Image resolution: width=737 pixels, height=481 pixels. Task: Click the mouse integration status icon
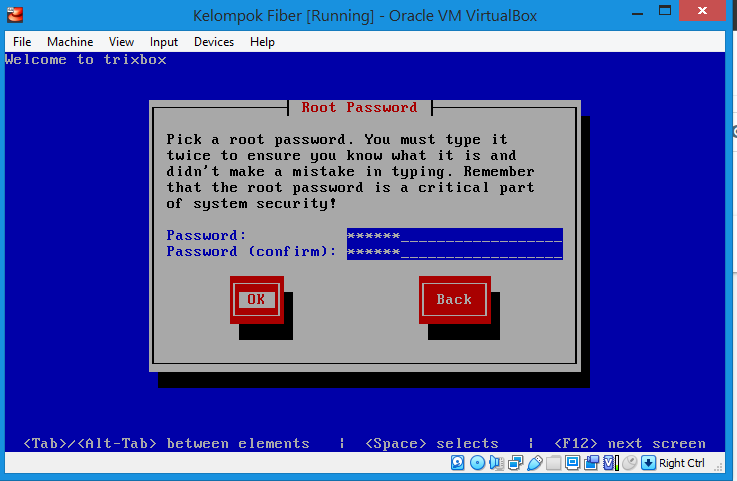point(629,463)
